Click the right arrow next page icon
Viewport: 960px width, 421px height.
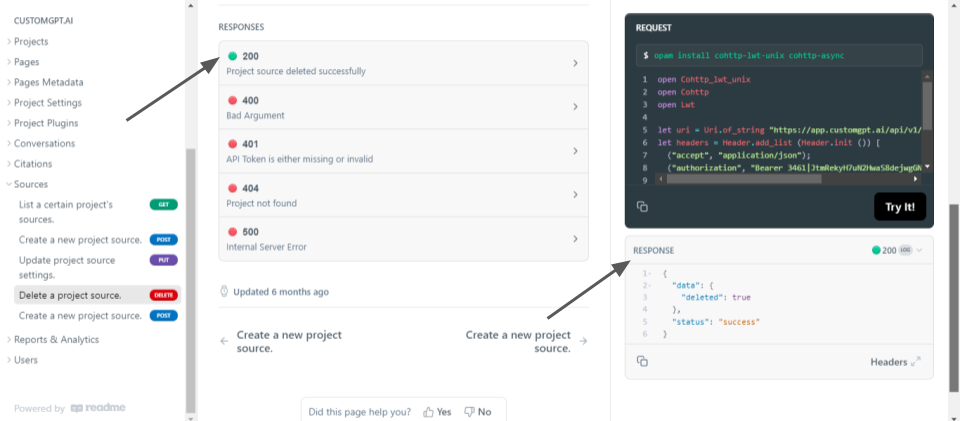(x=583, y=341)
